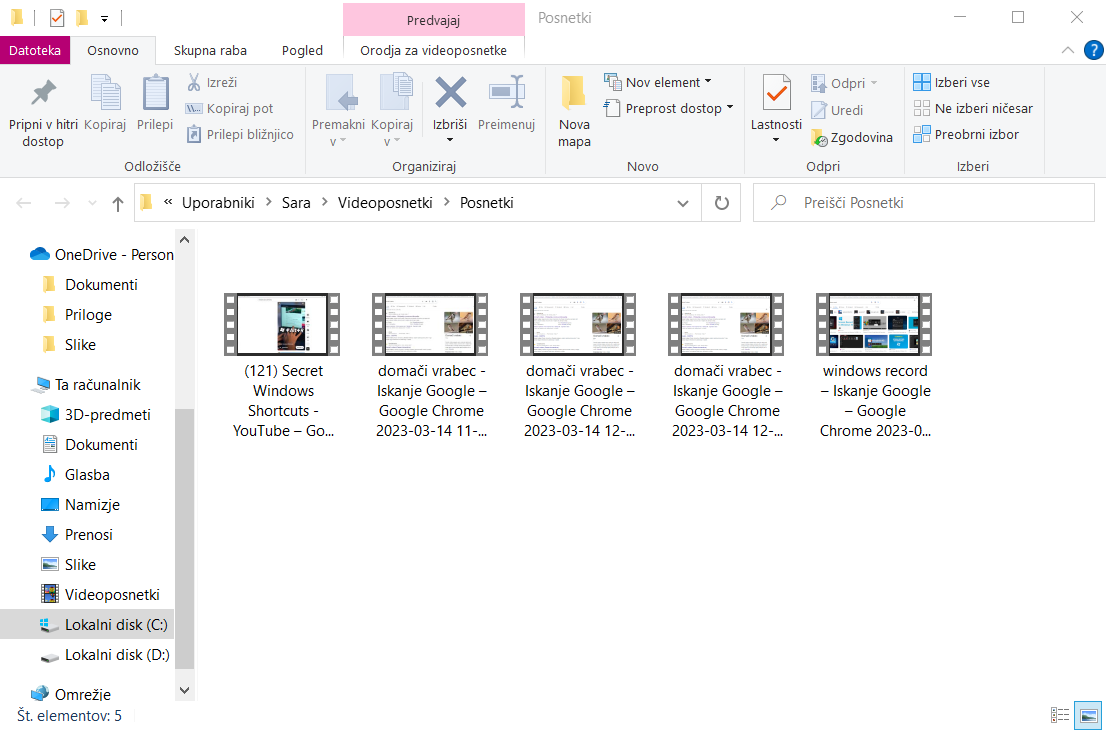Click quick access toolbar properties checkmark icon
This screenshot has width=1106, height=730.
point(56,18)
